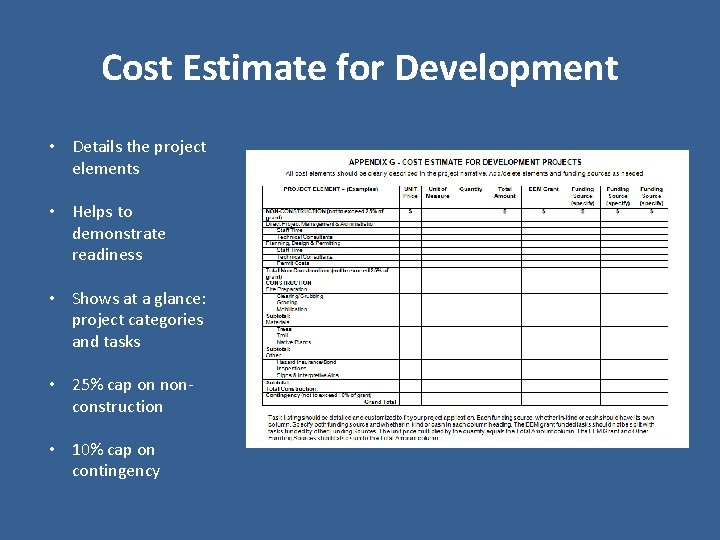Click the bullet 'Details the project elements'
This screenshot has width=720, height=540.
[x=139, y=158]
